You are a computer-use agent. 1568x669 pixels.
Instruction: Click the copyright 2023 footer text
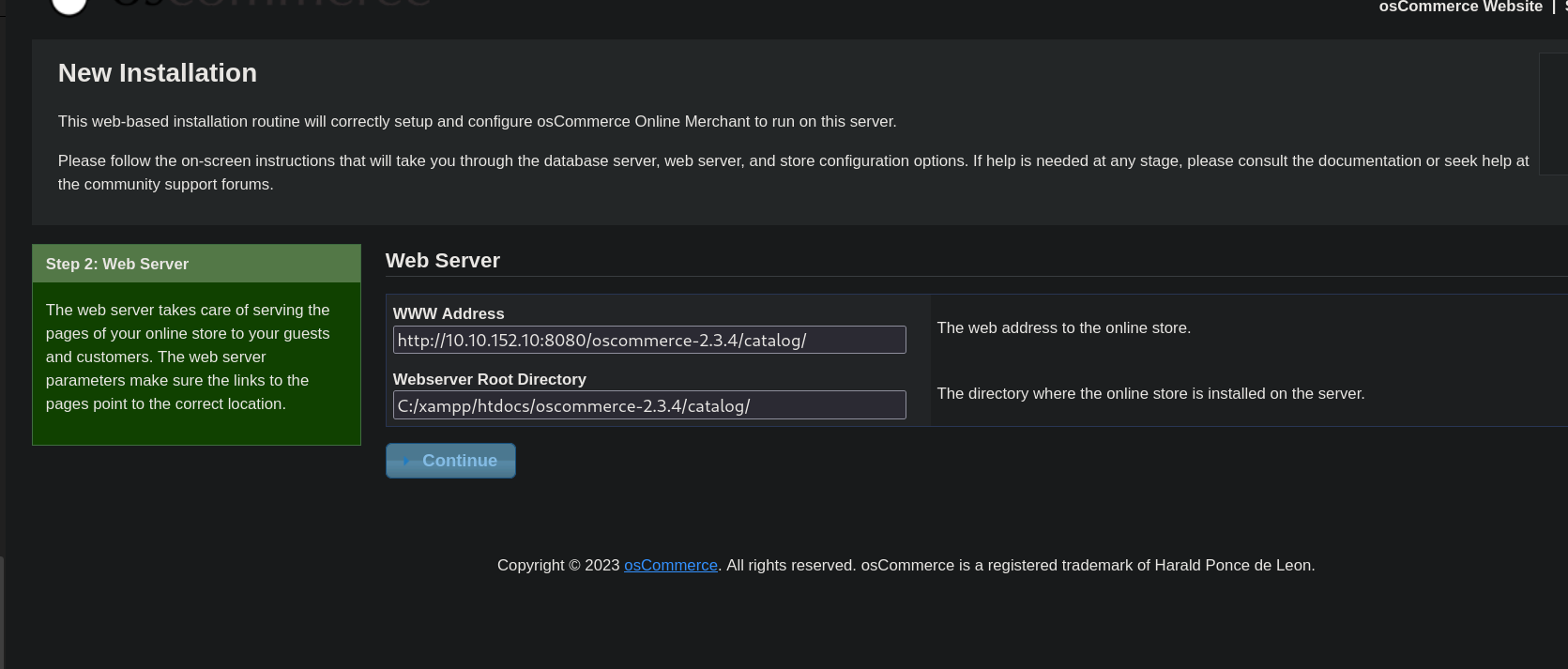pyautogui.click(x=558, y=565)
